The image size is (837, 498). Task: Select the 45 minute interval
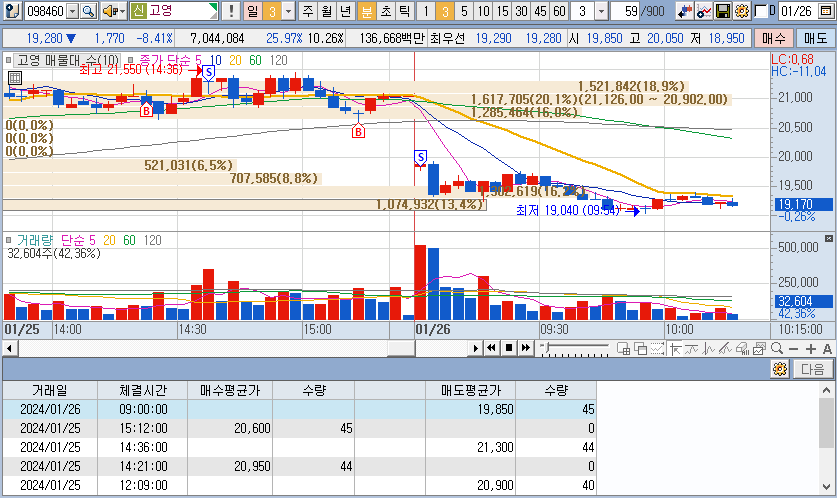(x=540, y=11)
